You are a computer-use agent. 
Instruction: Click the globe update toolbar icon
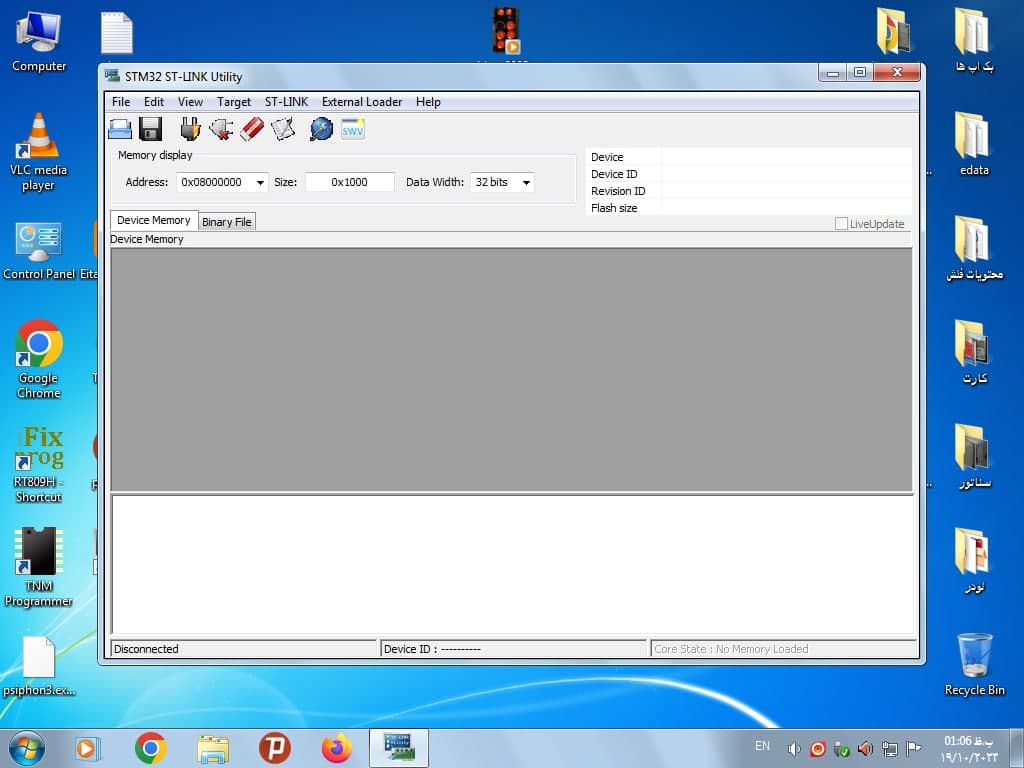tap(321, 129)
